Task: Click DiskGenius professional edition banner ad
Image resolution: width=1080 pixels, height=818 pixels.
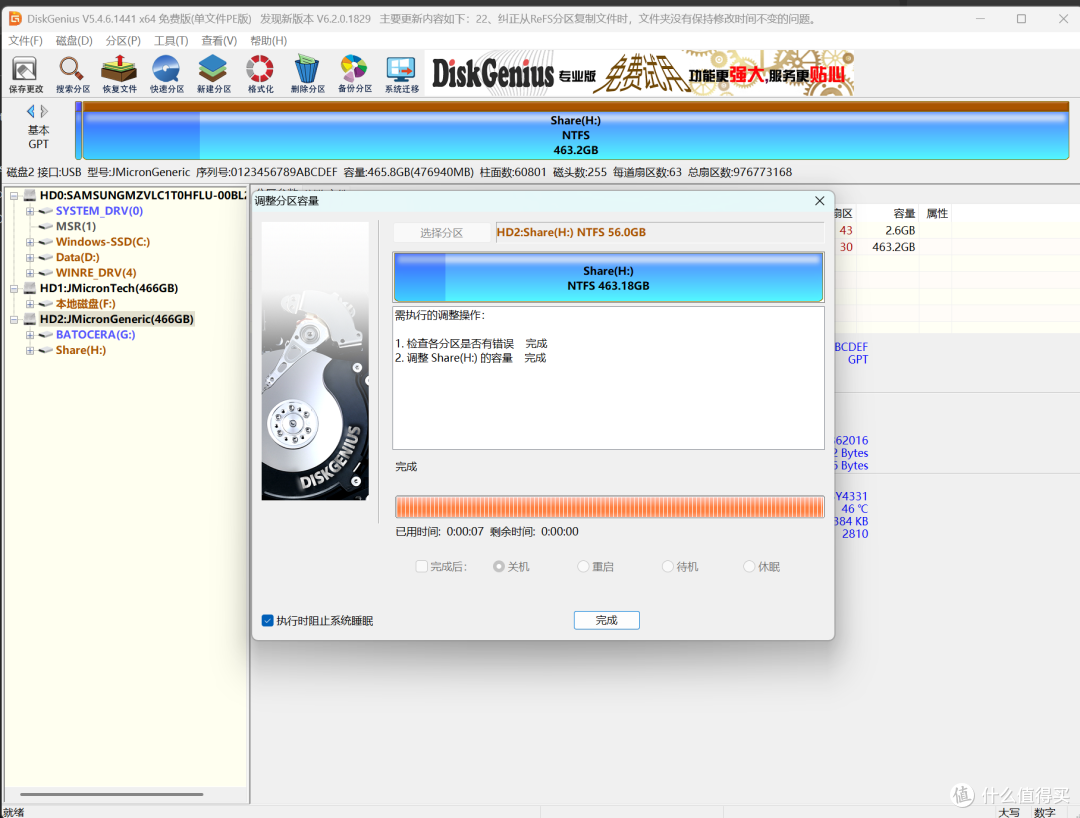Action: click(639, 72)
